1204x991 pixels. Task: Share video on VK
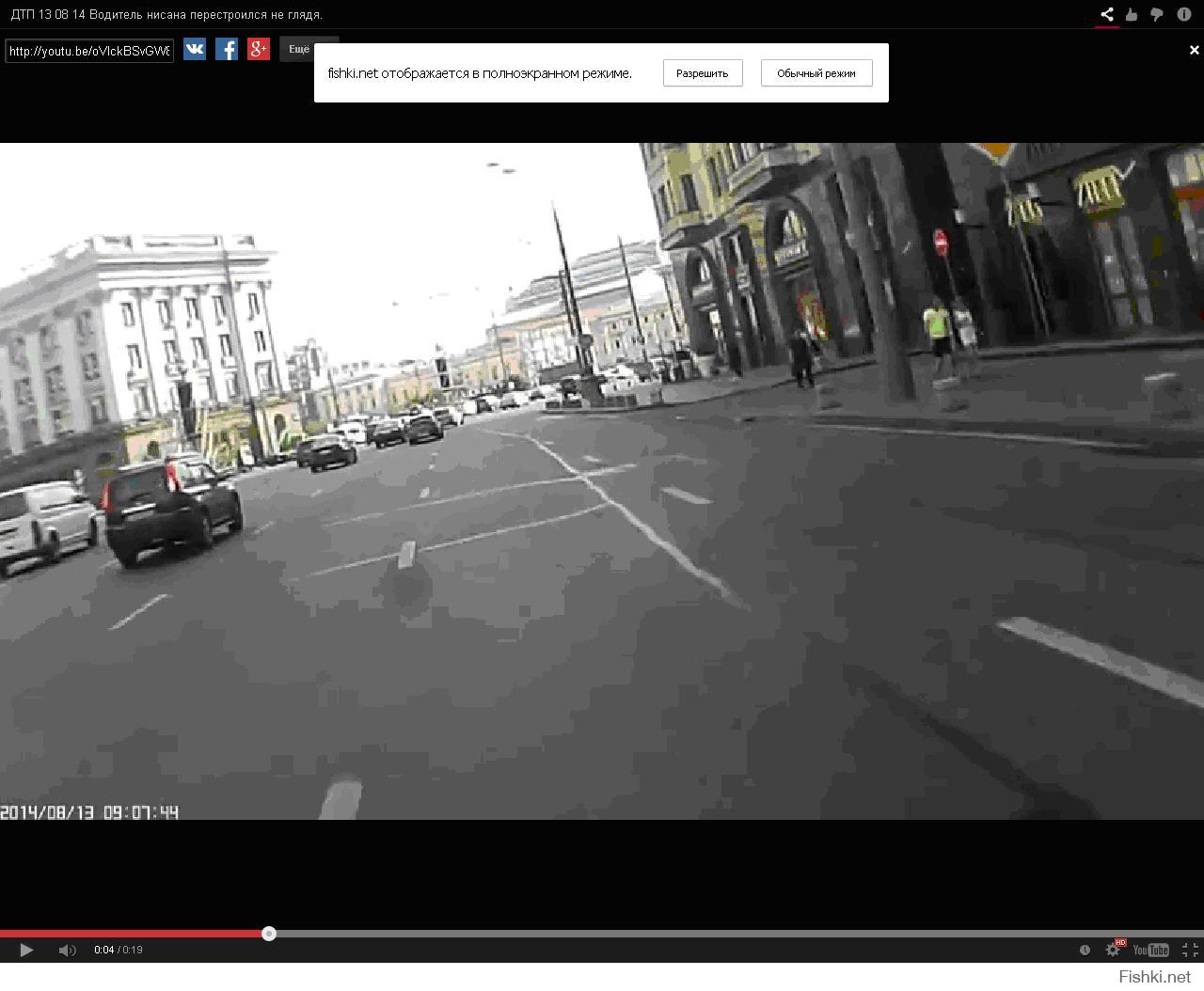point(195,50)
